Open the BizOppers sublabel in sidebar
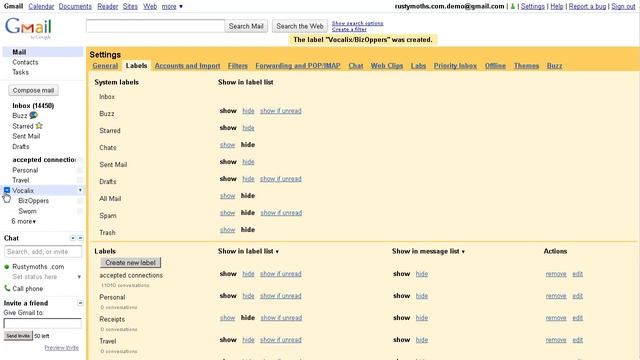This screenshot has width=640, height=360. click(33, 201)
